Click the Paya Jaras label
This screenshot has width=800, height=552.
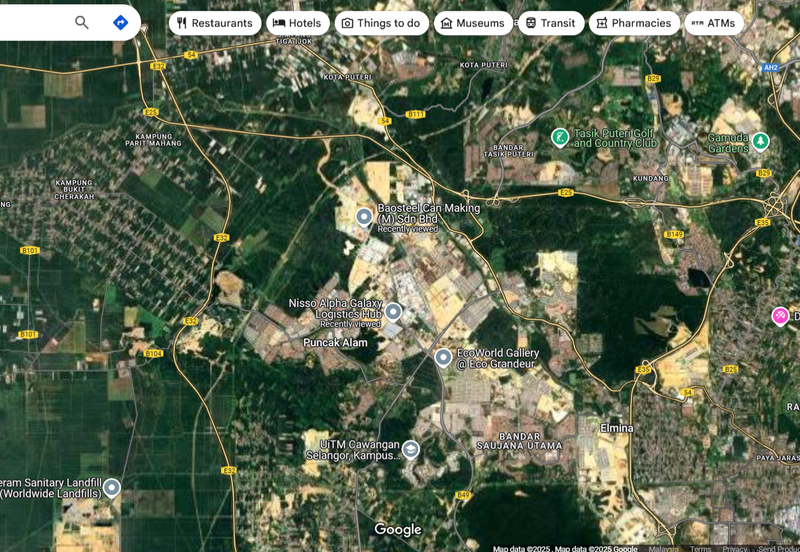pos(778,458)
